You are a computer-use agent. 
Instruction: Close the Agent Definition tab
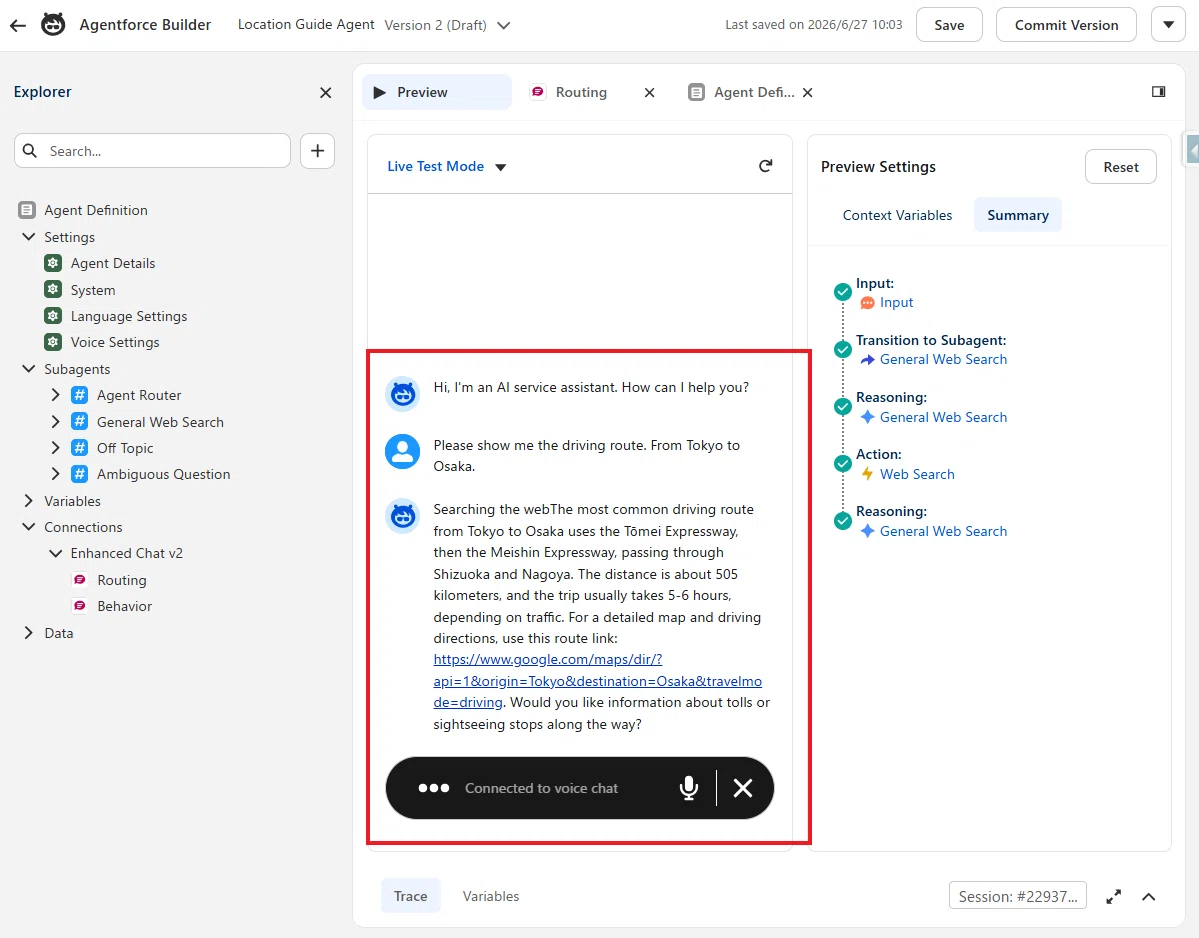coord(807,93)
